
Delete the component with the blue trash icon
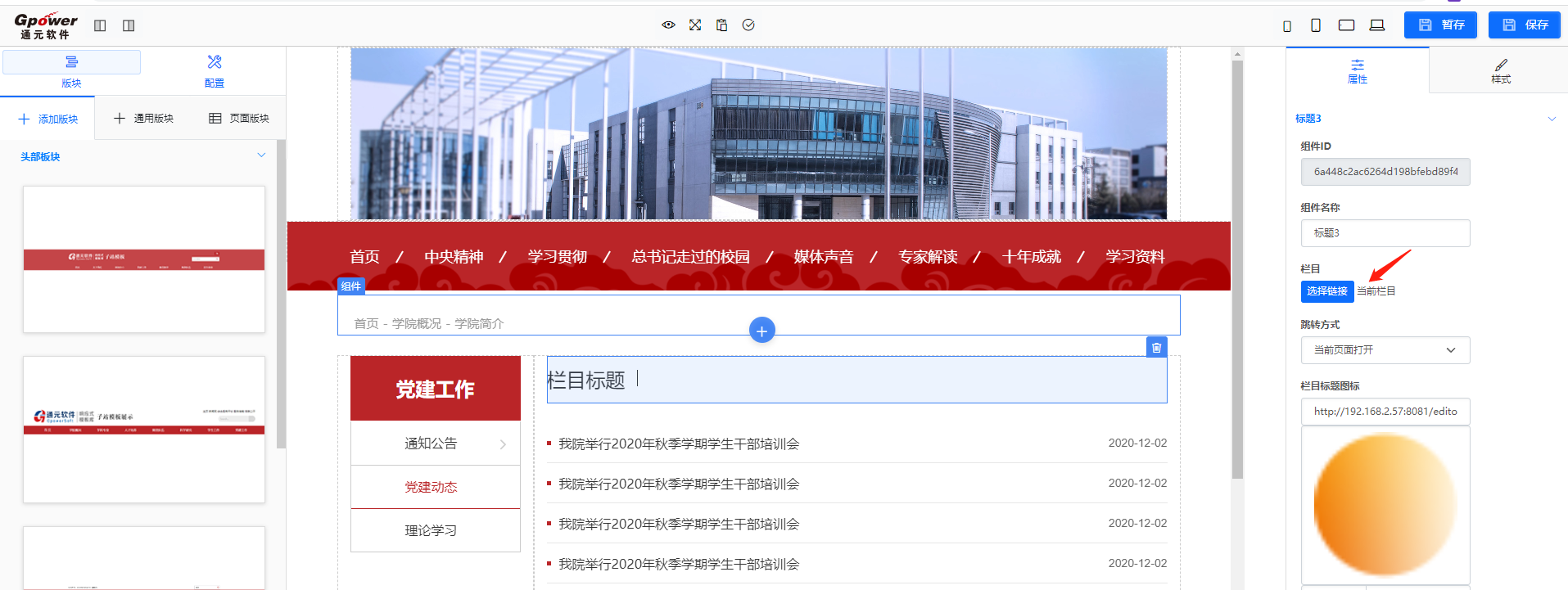pos(1156,348)
